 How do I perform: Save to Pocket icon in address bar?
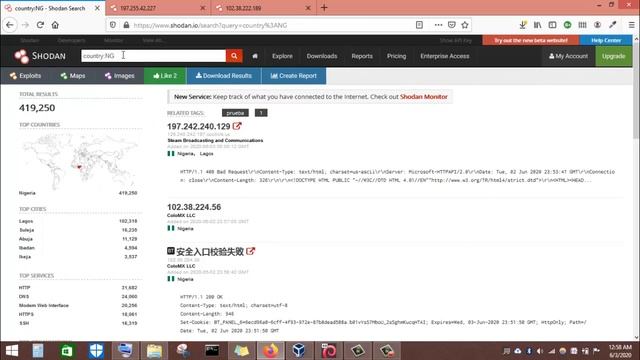[451, 25]
